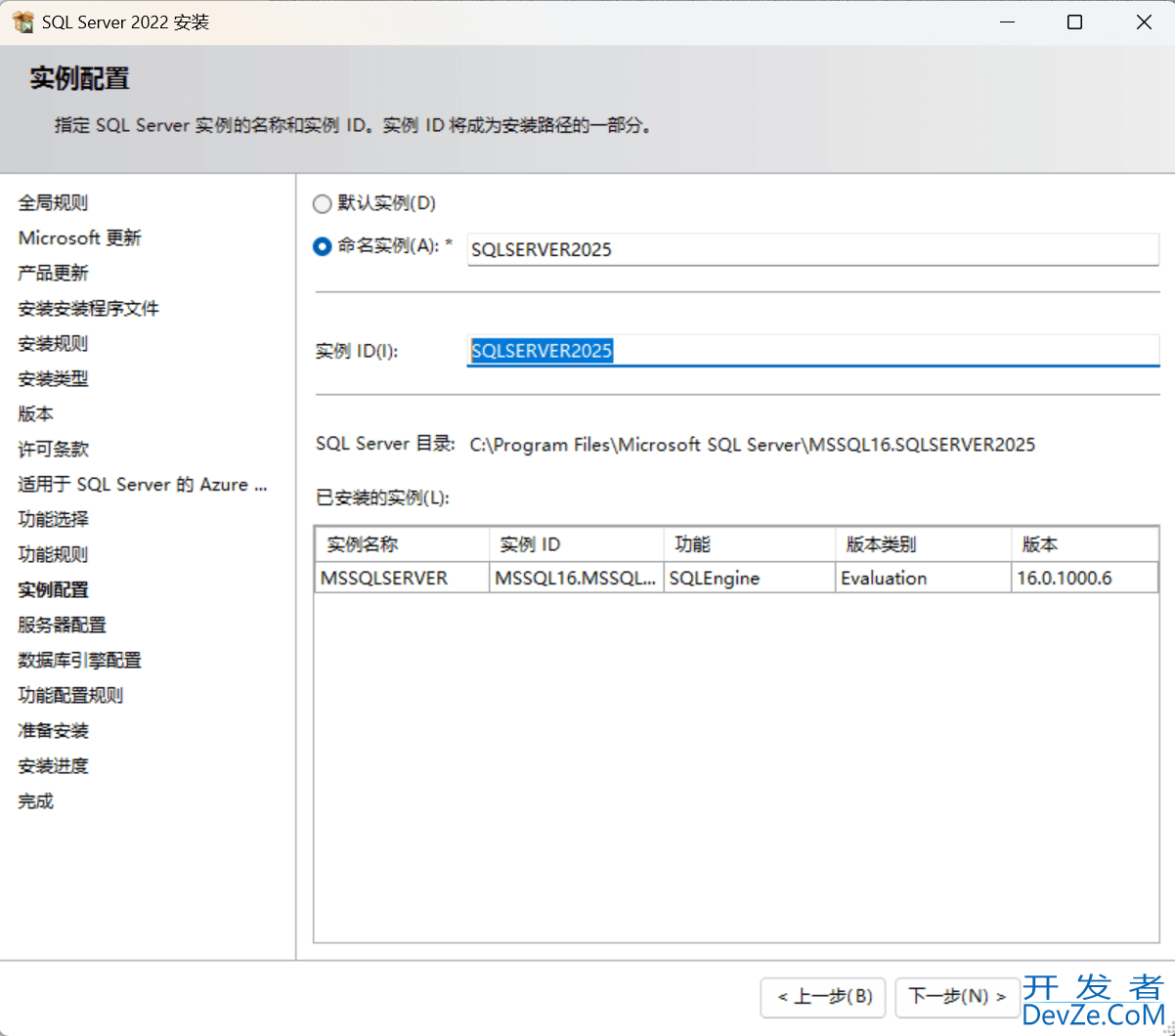This screenshot has width=1175, height=1036.
Task: Click the named instance name input field
Action: pos(813,249)
